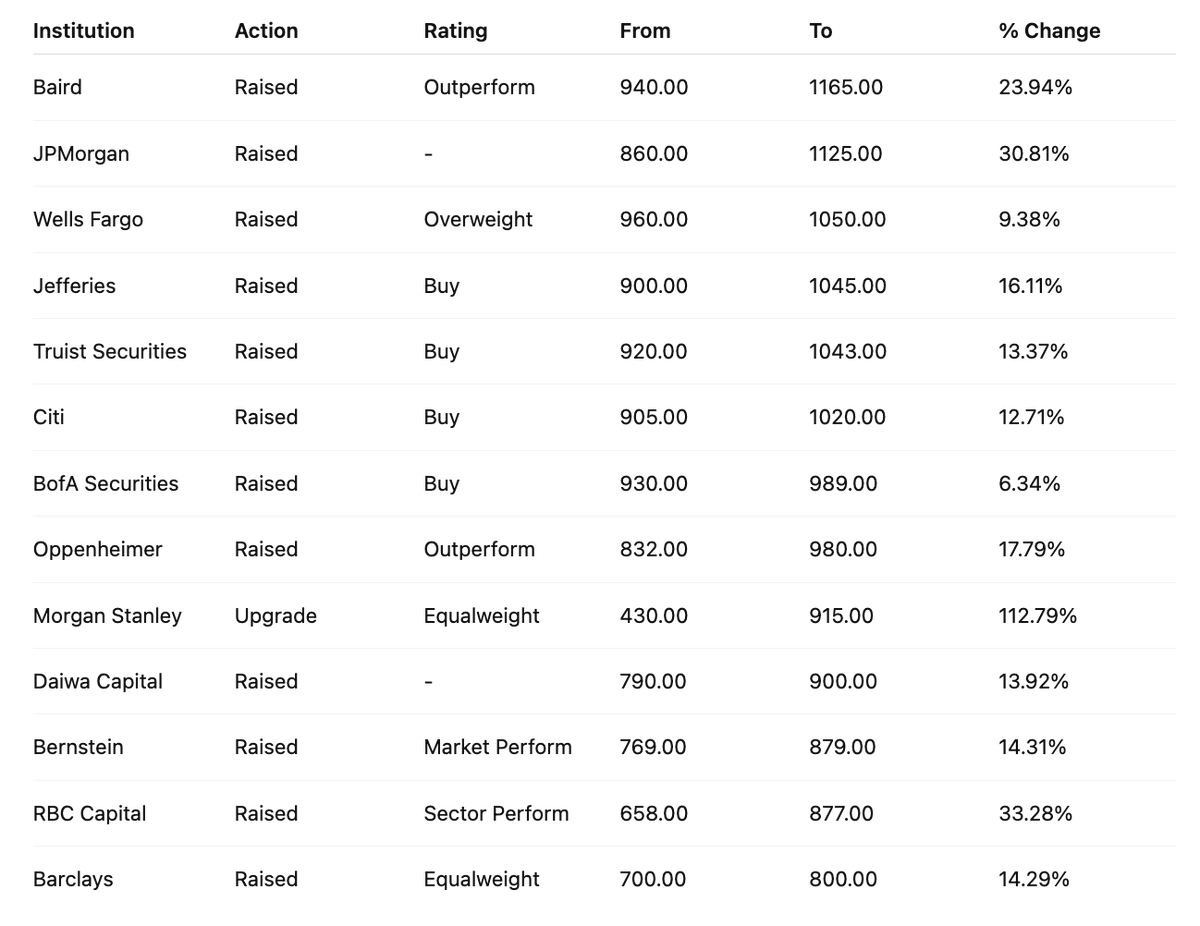
Task: Select the Action column header
Action: click(x=266, y=31)
